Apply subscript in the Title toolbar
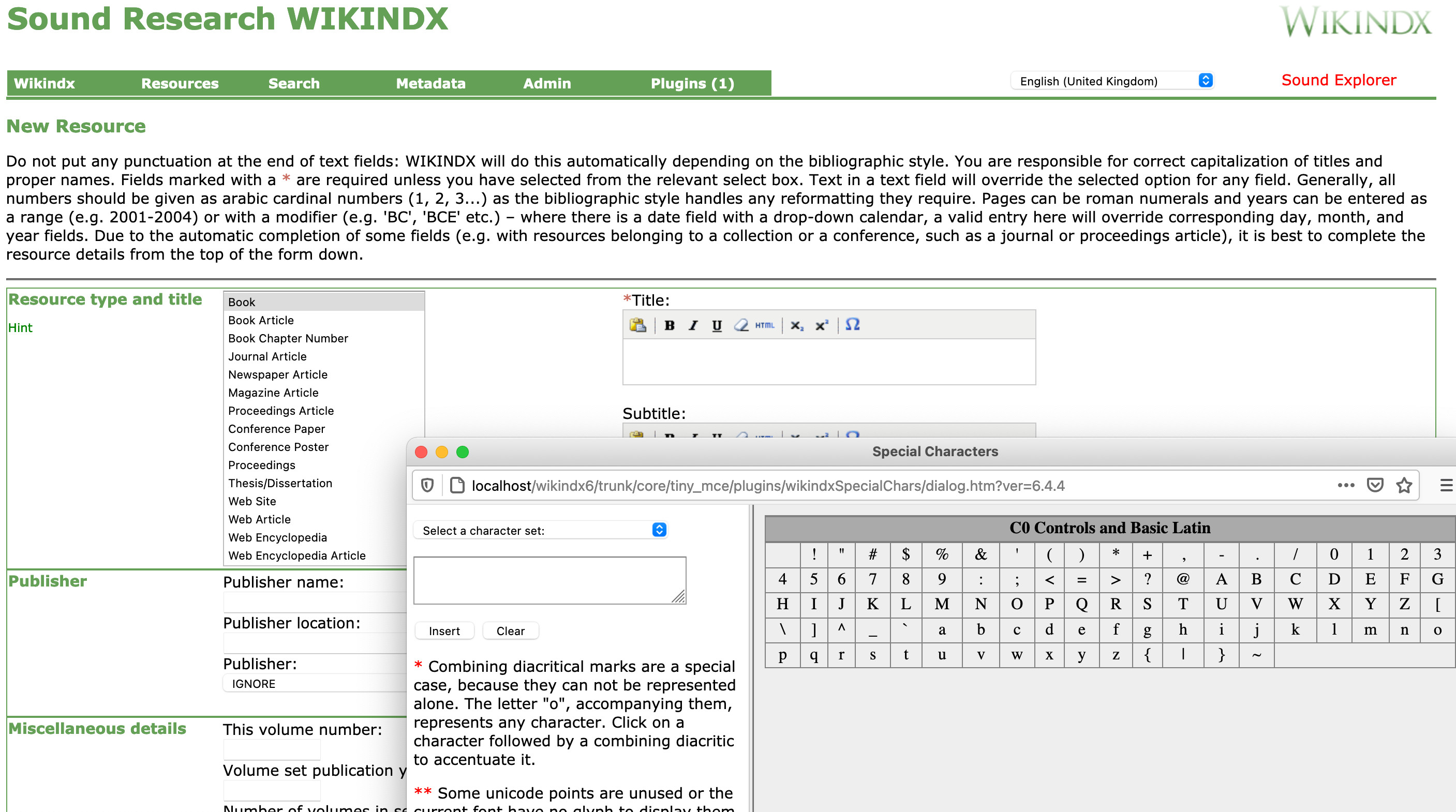This screenshot has width=1456, height=812. click(x=797, y=325)
